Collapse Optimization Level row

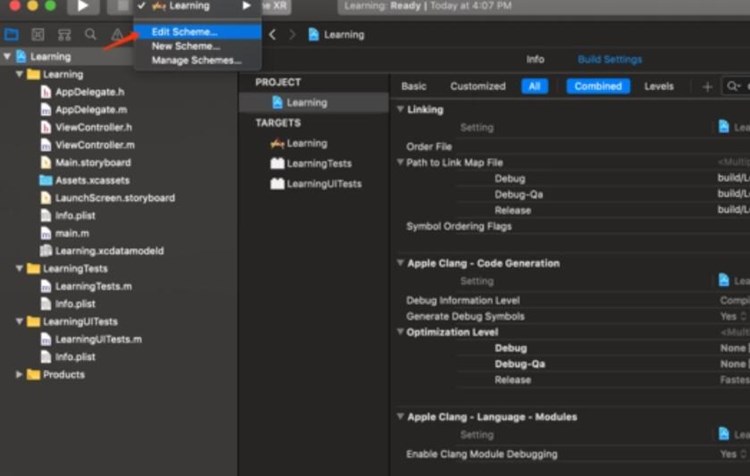[400, 332]
